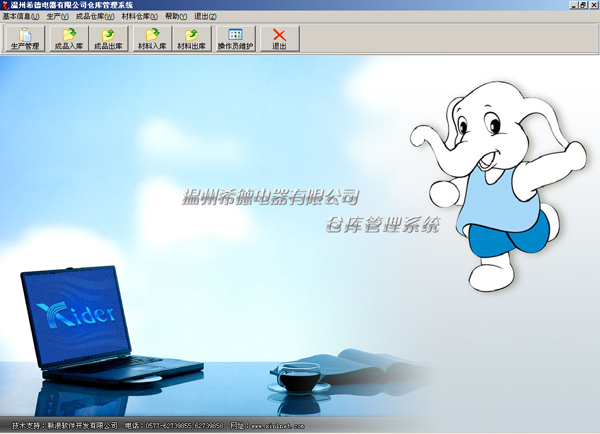Click the app icon in the title bar
The width and height of the screenshot is (600, 434).
5,5
